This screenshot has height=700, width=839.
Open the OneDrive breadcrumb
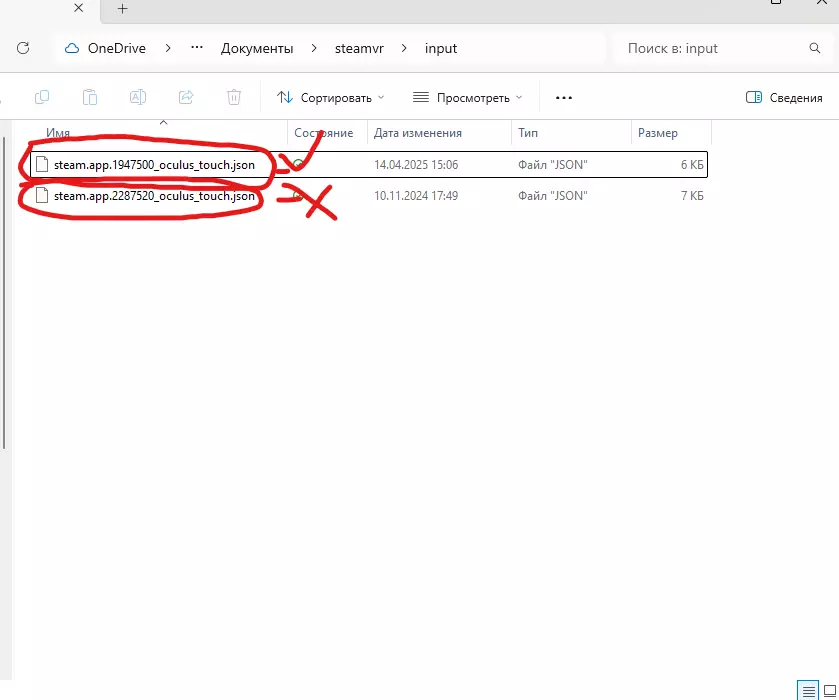click(117, 48)
